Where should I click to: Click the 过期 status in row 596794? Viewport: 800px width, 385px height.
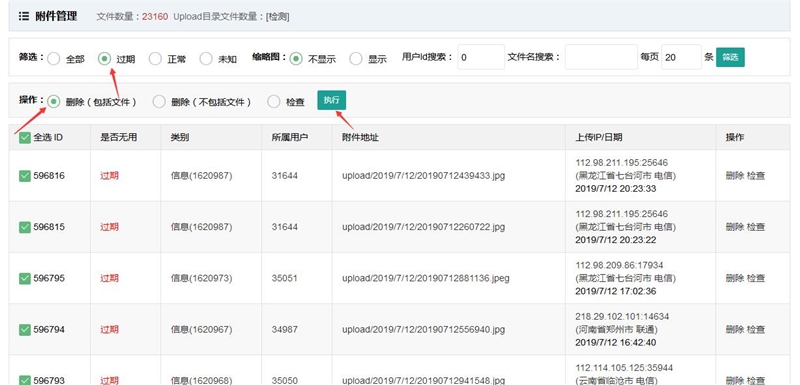109,330
